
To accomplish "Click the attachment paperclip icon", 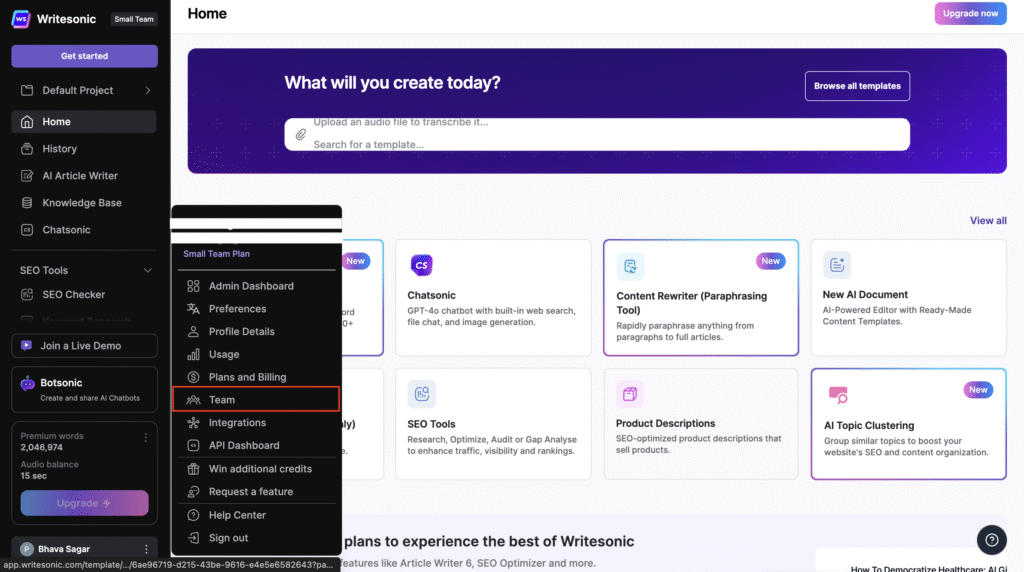I will pos(300,135).
